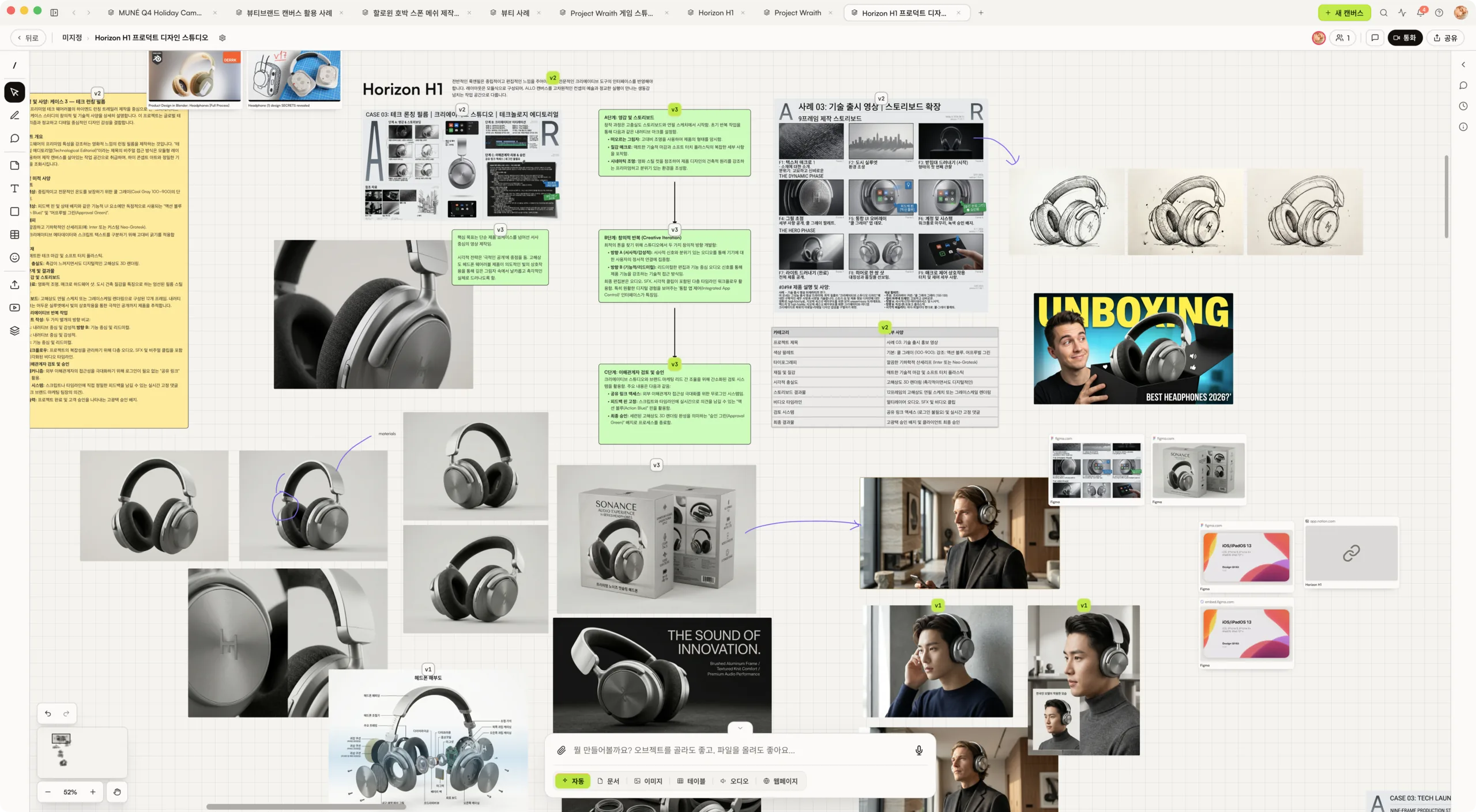Open the activity pulse icon
Viewport: 1476px width, 812px height.
pos(1402,13)
